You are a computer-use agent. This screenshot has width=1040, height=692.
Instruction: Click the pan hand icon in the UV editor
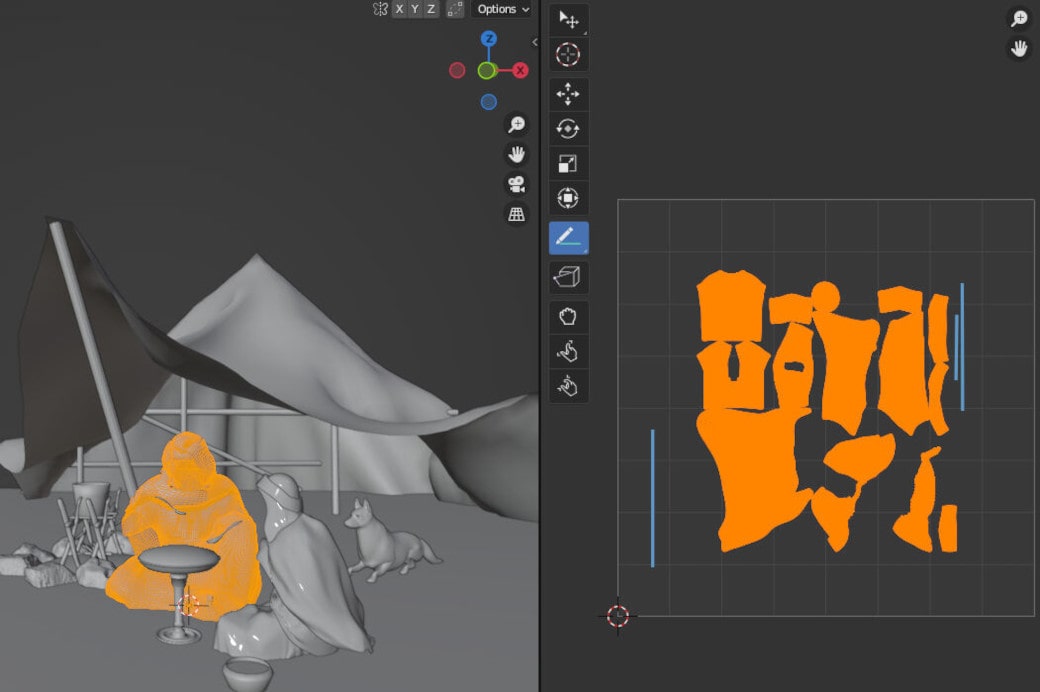click(1018, 47)
